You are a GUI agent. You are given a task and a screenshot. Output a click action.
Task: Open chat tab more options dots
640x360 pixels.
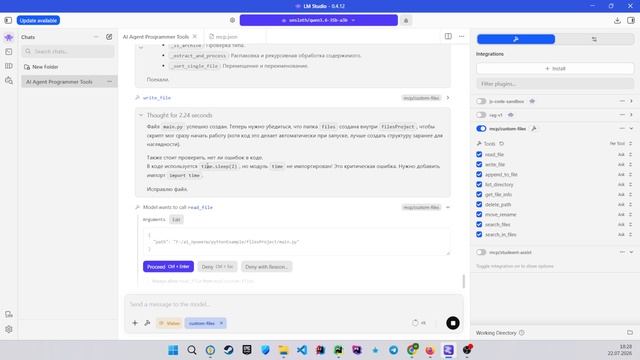point(462,36)
